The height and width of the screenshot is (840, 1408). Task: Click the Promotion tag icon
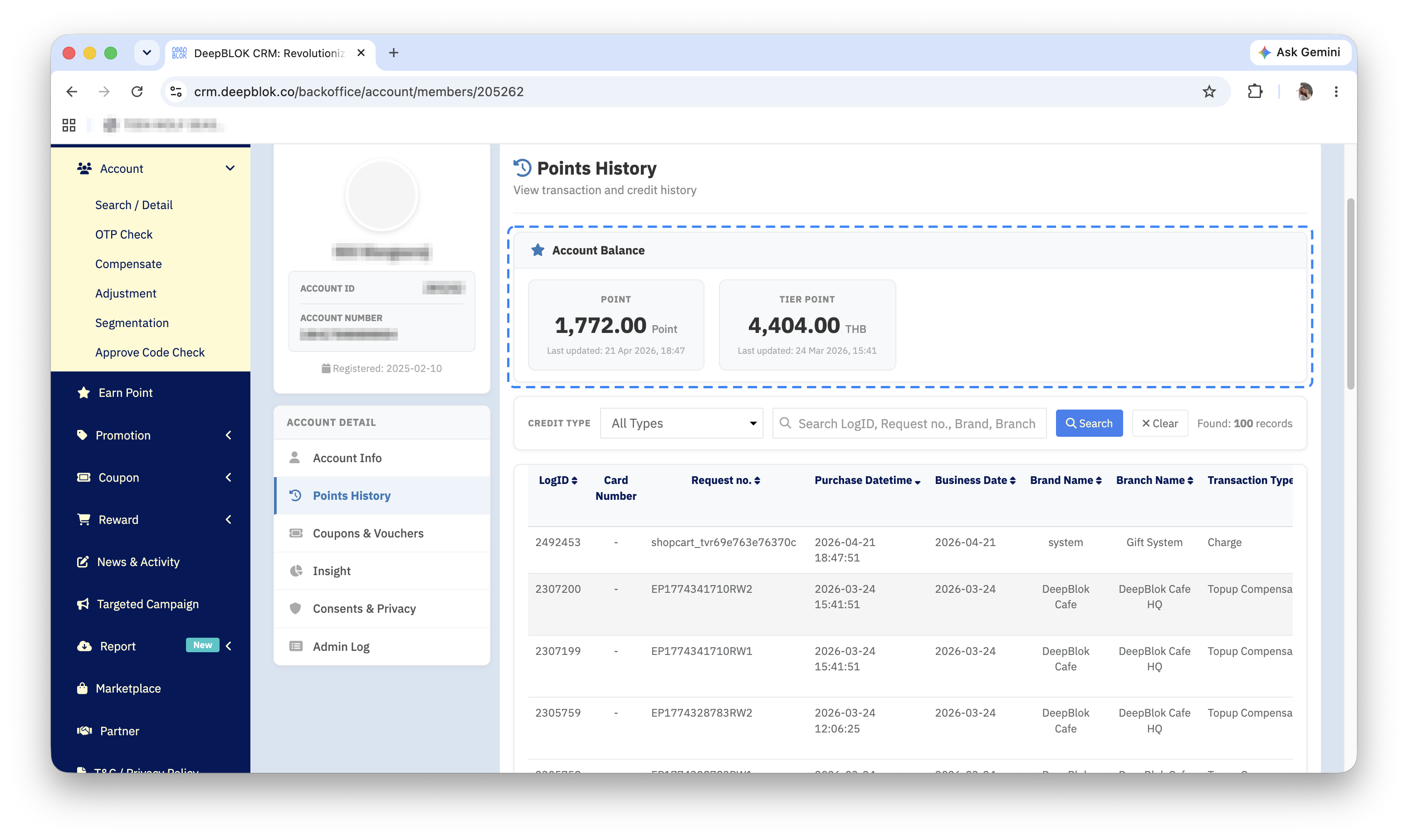[x=83, y=435]
